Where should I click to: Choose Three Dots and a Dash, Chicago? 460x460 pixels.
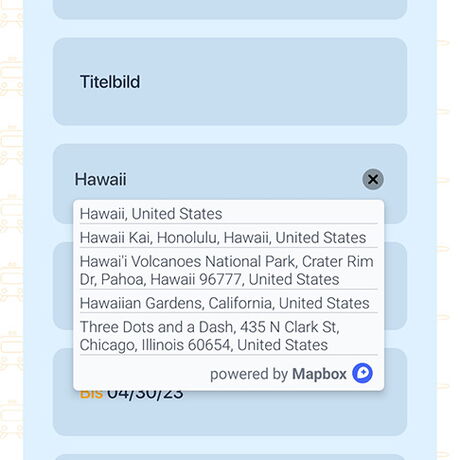[229, 336]
